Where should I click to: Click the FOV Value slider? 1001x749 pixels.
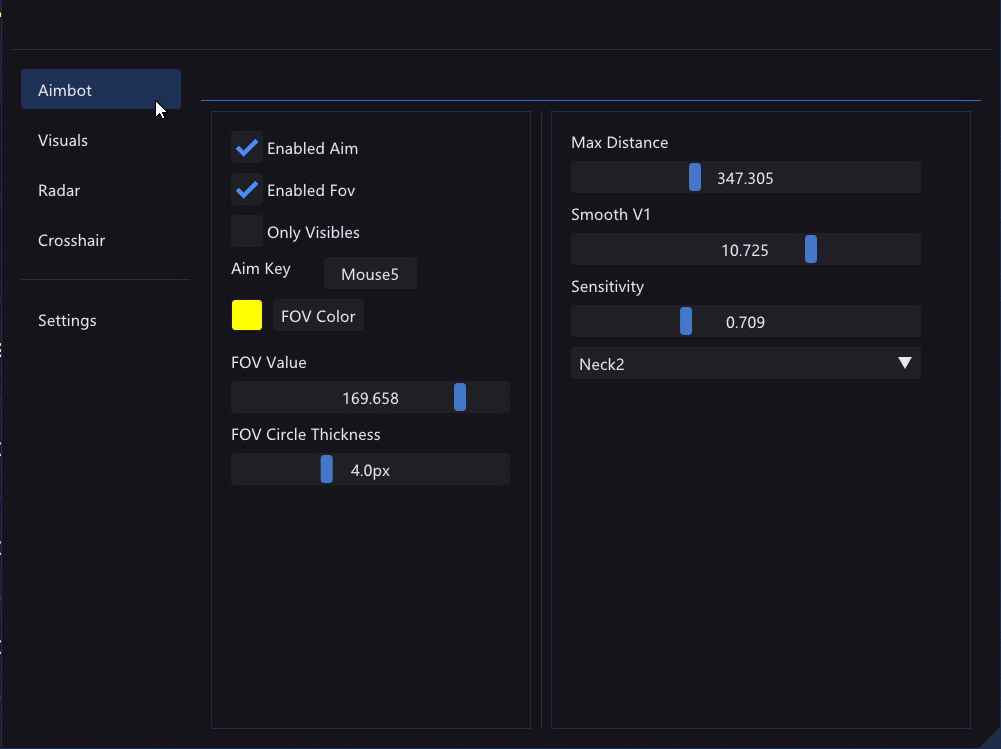(x=370, y=397)
